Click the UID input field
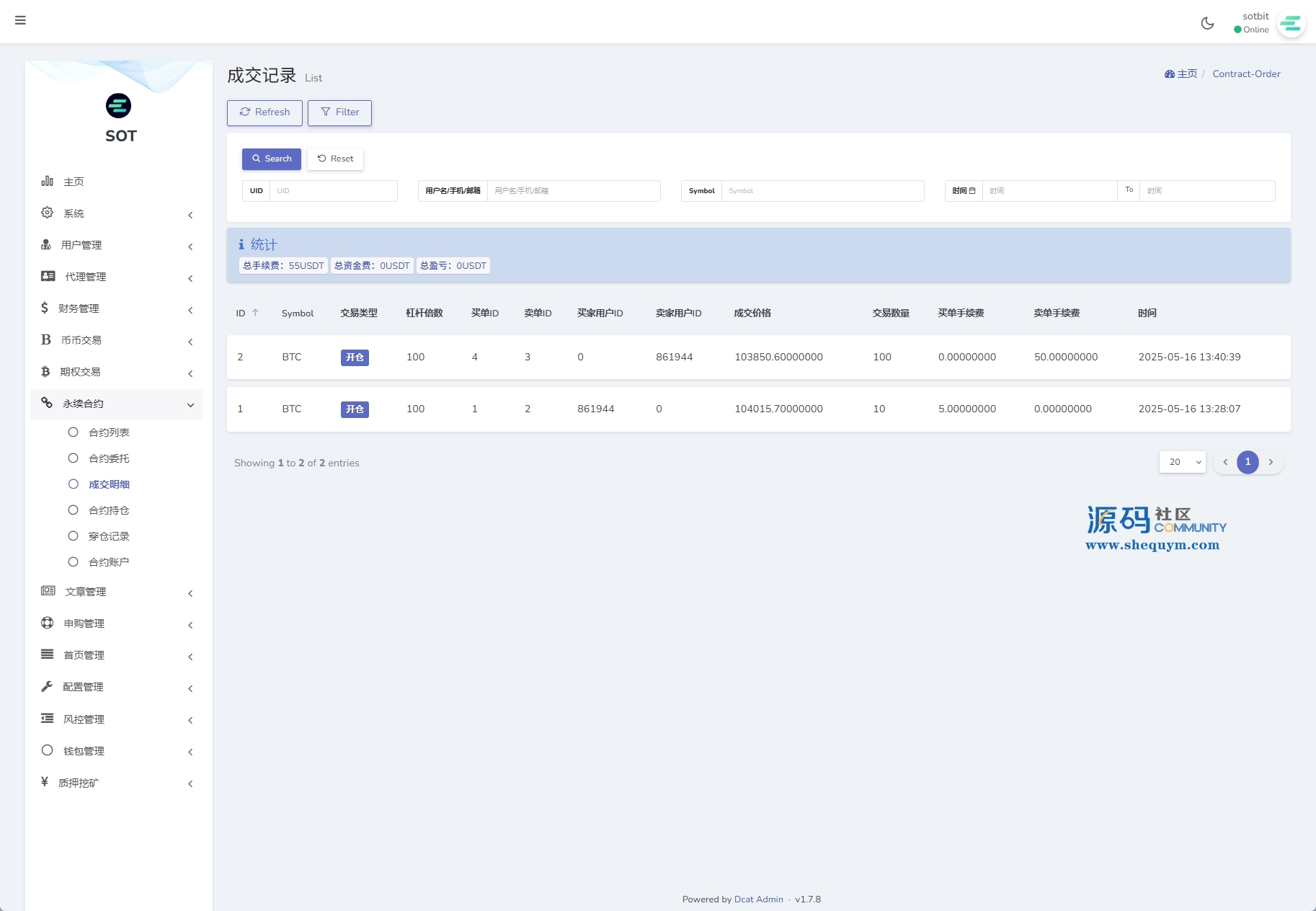 [333, 191]
